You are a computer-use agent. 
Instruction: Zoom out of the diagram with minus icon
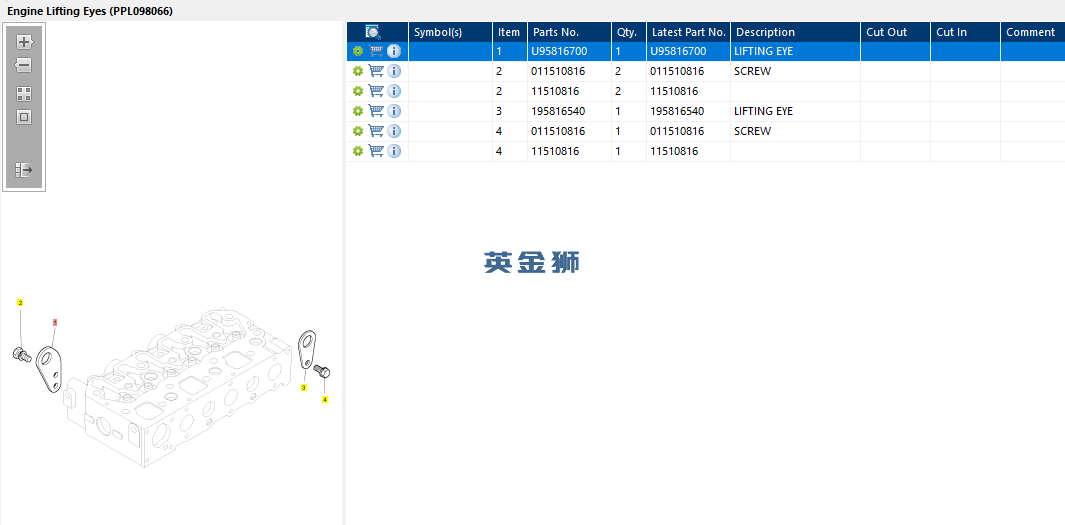(24, 65)
